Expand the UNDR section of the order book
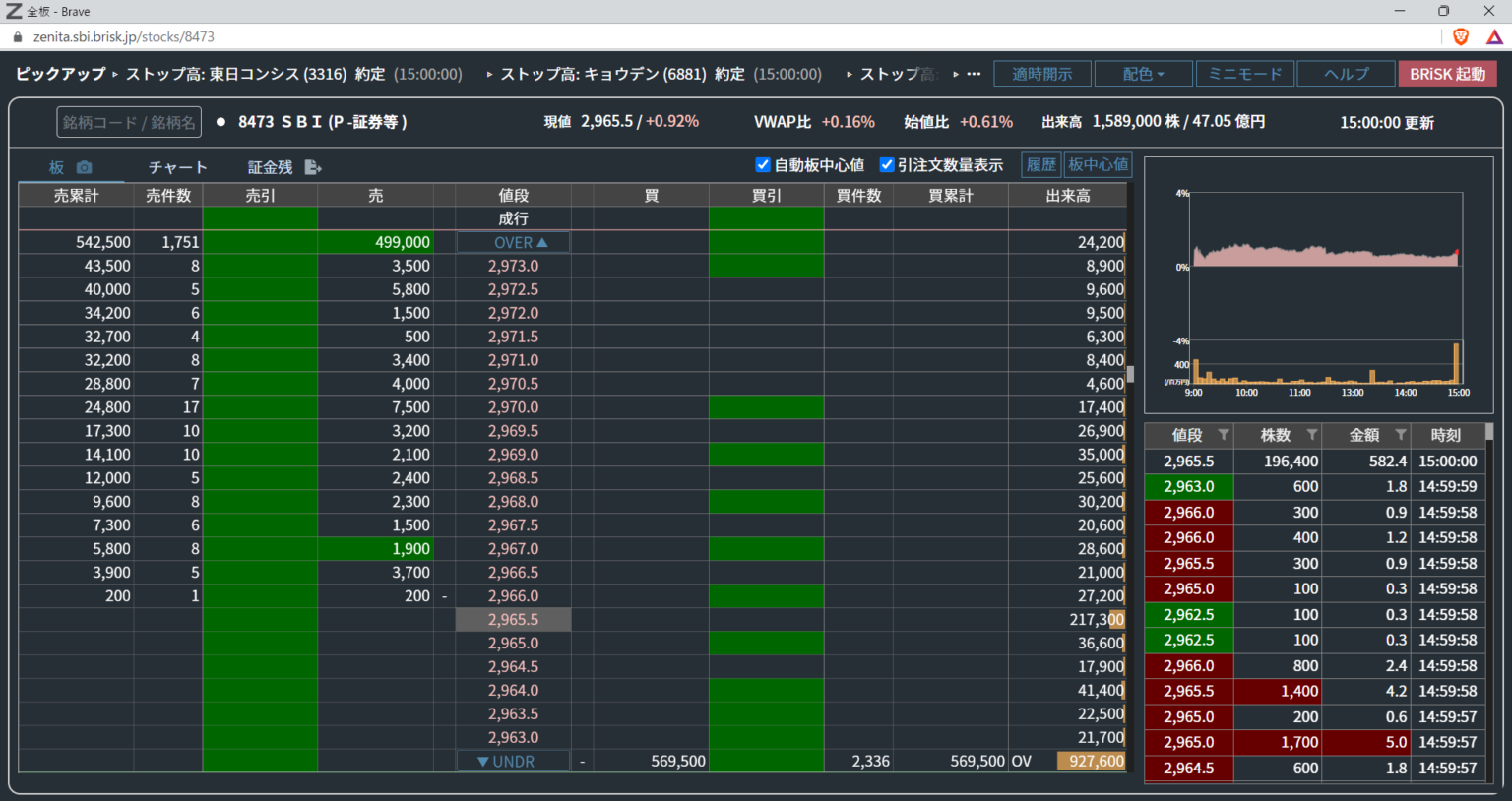Screen dimensions: 1512x801 513,760
